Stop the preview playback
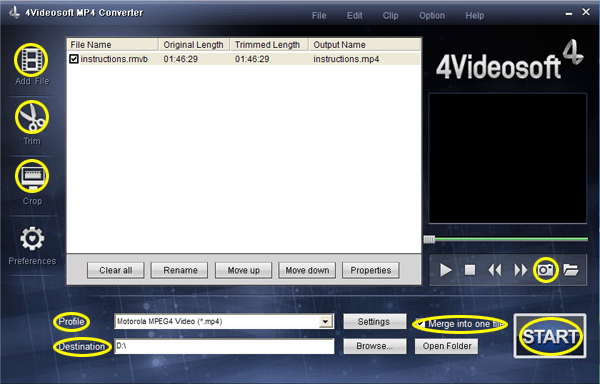This screenshot has height=384, width=600. click(470, 270)
